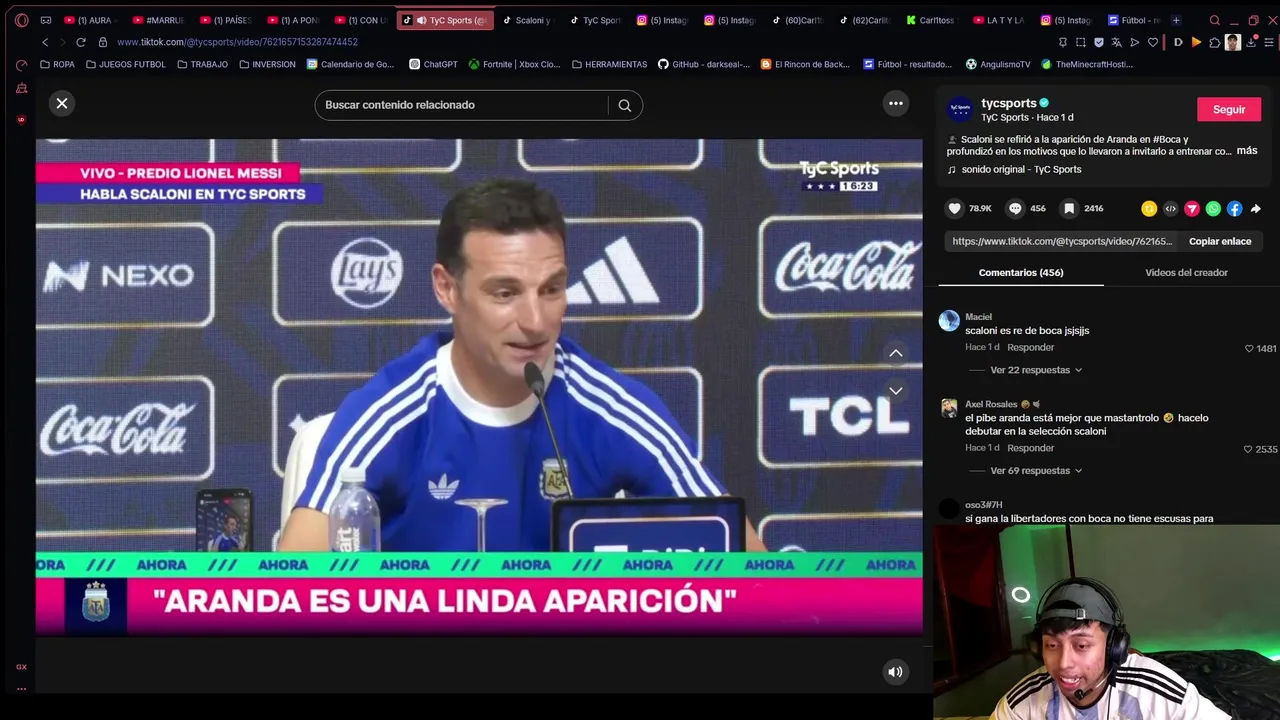1280x720 pixels.
Task: Open comments via the speech bubble icon
Action: (x=1015, y=208)
